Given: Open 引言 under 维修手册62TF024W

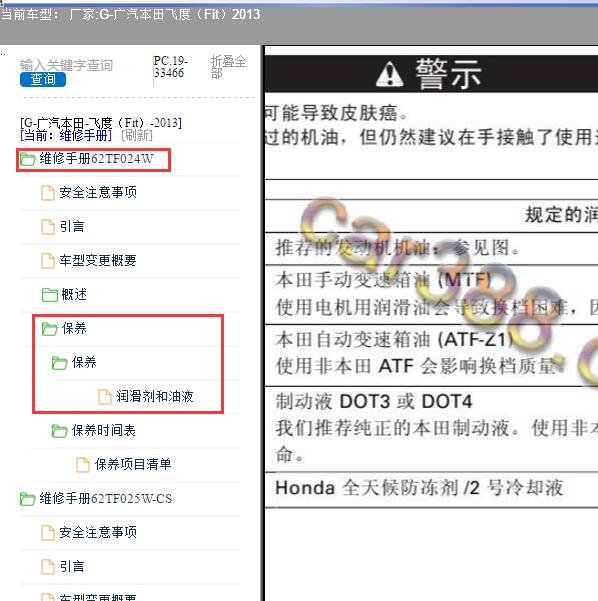Looking at the screenshot, I should pos(72,227).
